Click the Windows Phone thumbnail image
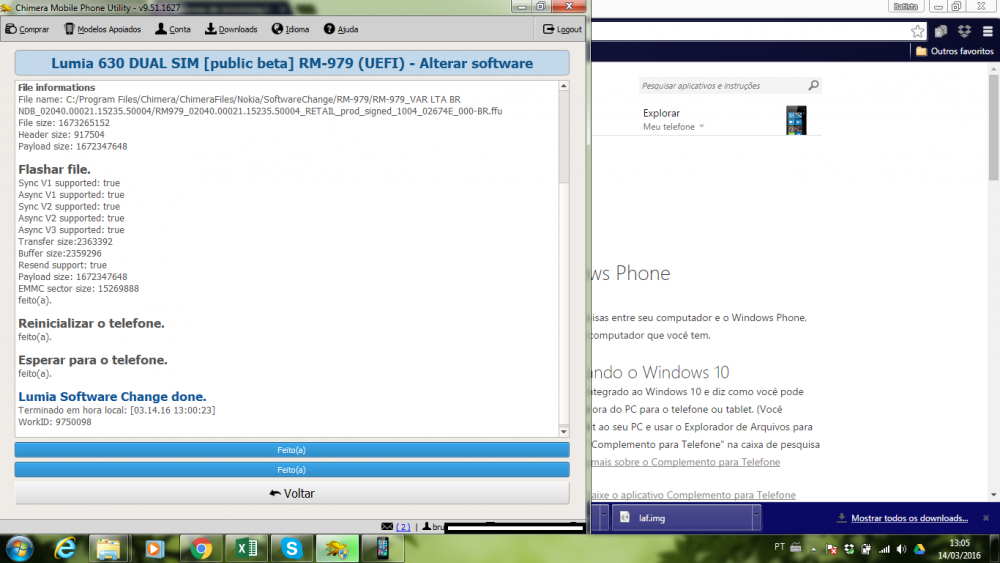The height and width of the screenshot is (563, 1000). (x=796, y=120)
